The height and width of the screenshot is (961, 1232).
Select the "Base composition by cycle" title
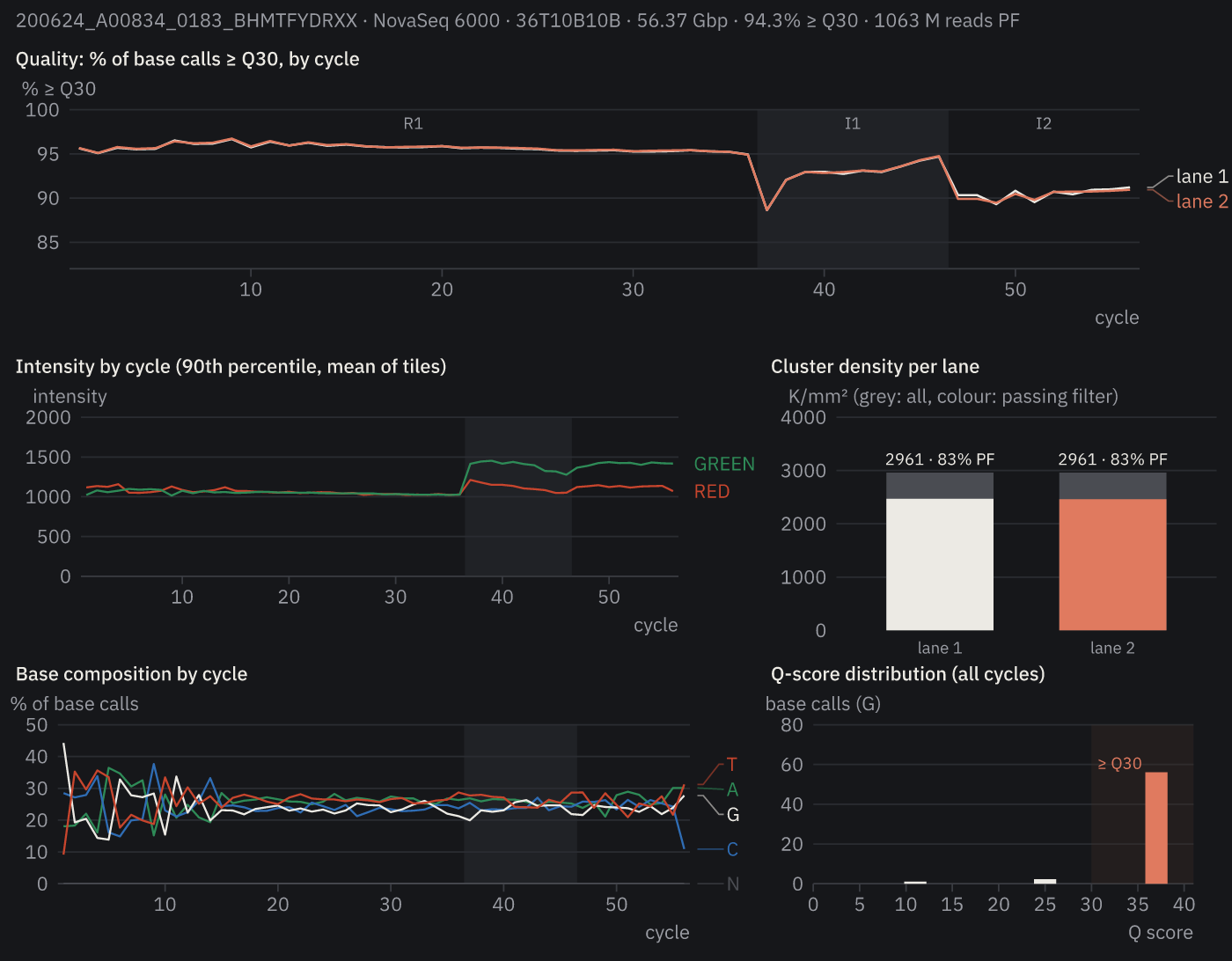point(131,674)
